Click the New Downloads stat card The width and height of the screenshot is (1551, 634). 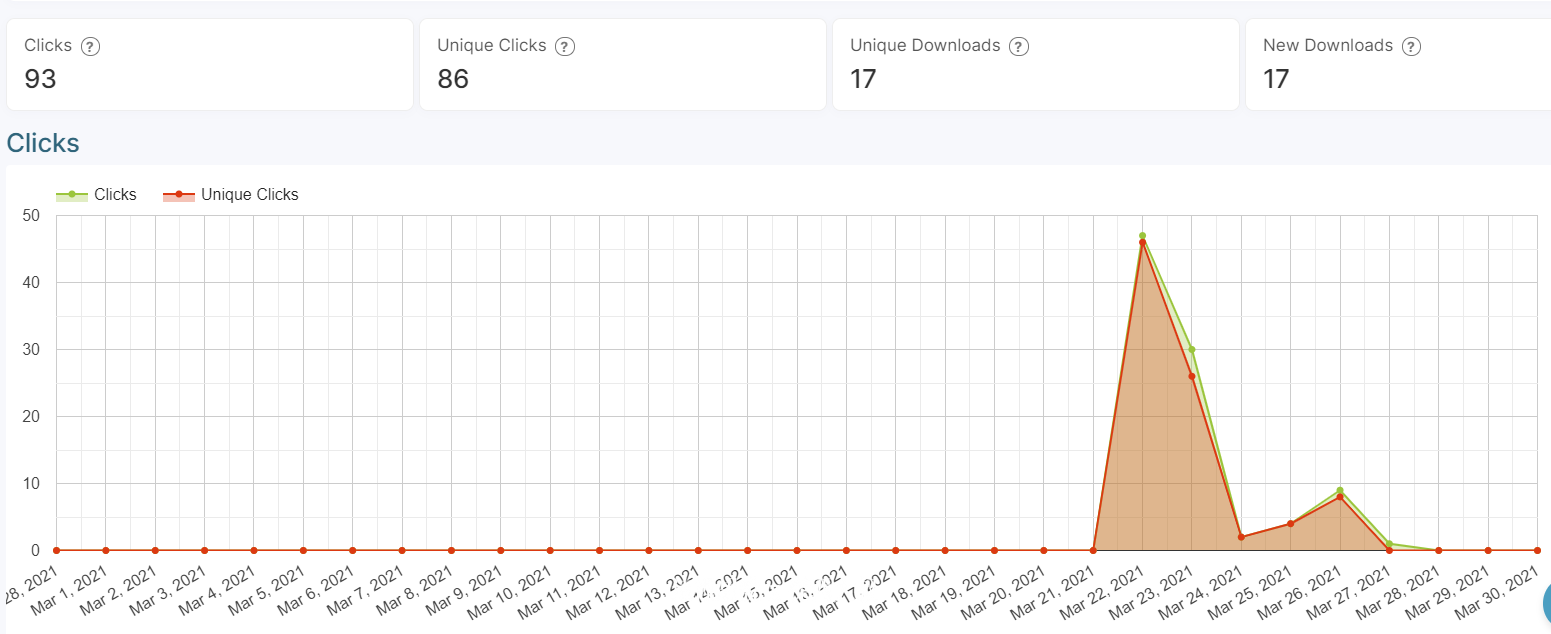tap(1398, 64)
